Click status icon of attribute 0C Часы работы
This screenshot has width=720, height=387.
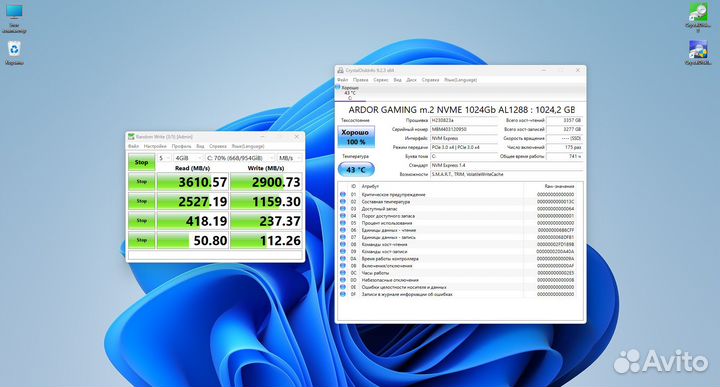[x=343, y=273]
